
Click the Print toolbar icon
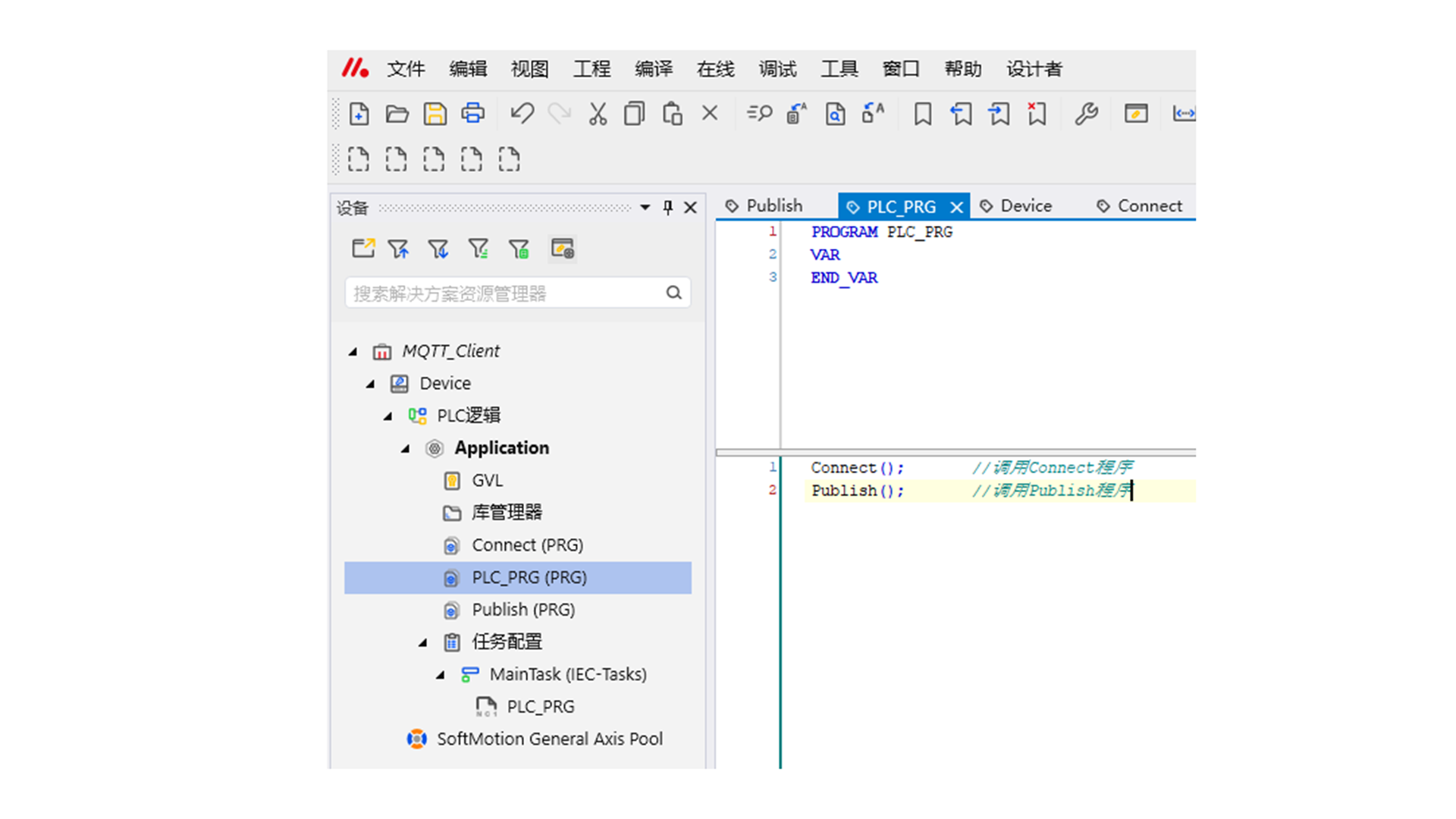(x=472, y=114)
